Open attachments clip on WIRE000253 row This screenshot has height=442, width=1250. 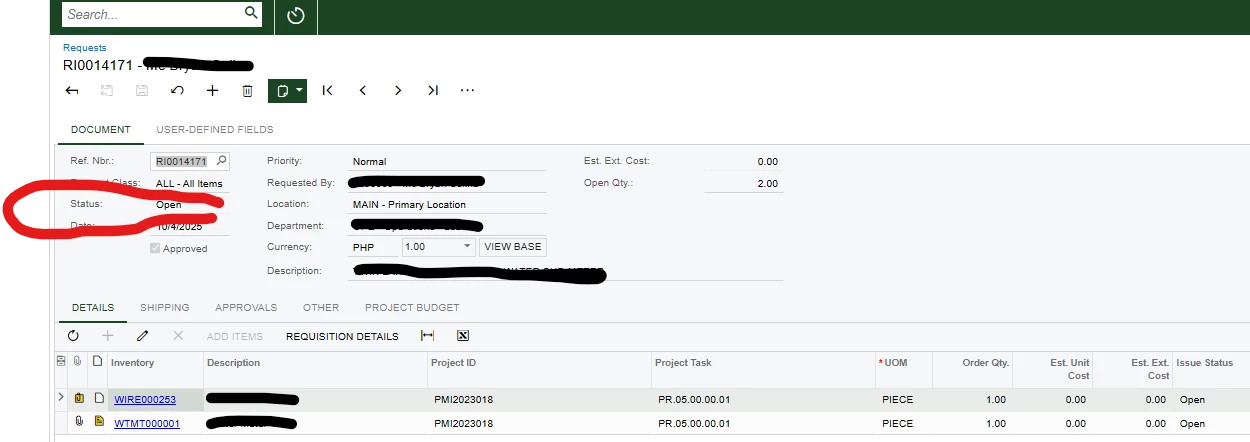79,399
